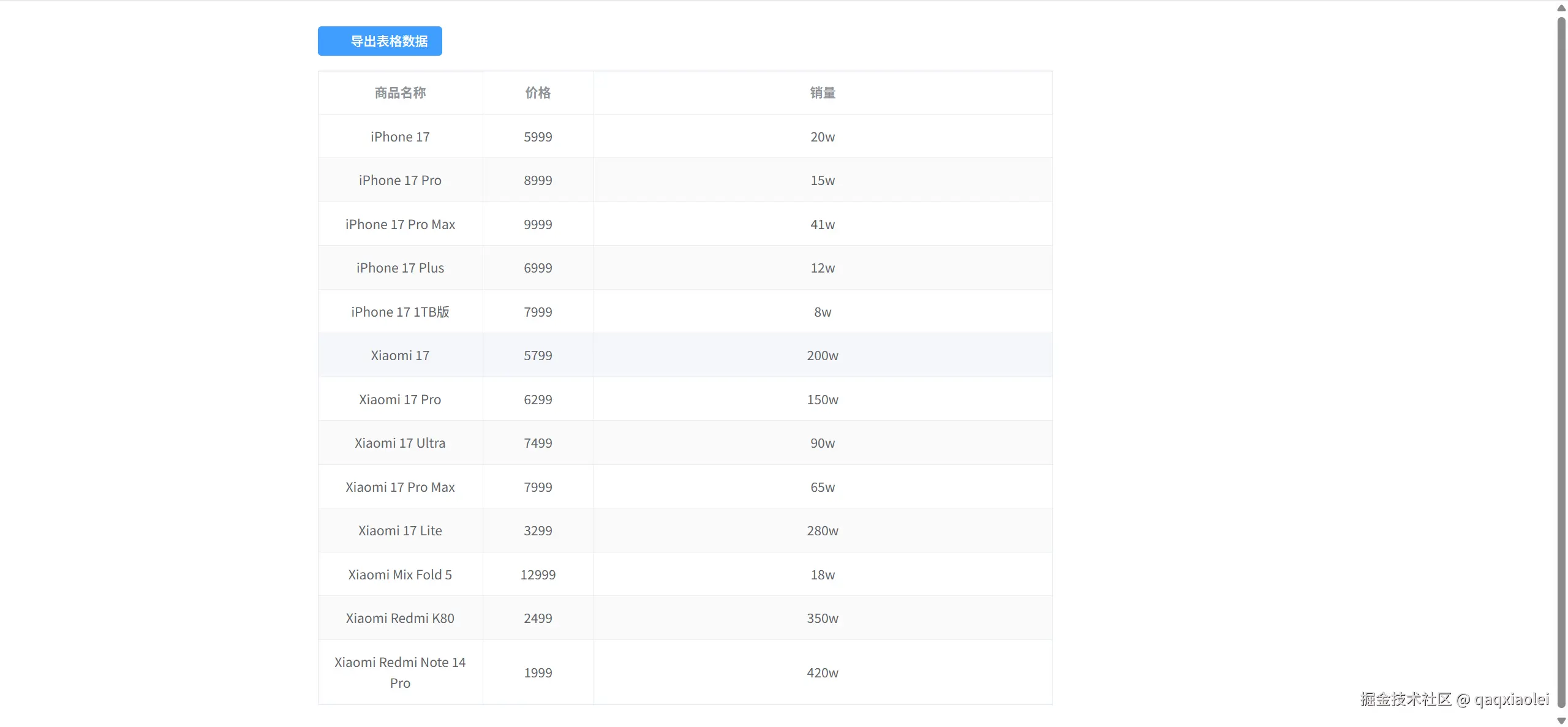Click the Xiaomi Redmi Note 14 Pro cell
The height and width of the screenshot is (727, 1568).
[x=401, y=672]
